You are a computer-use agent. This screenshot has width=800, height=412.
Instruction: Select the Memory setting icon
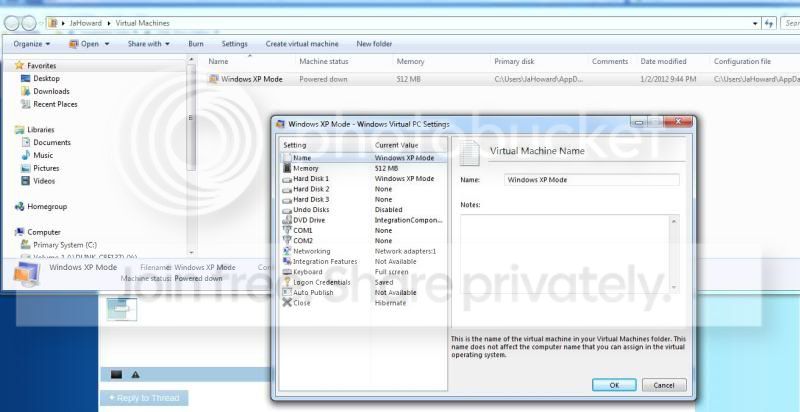click(287, 168)
